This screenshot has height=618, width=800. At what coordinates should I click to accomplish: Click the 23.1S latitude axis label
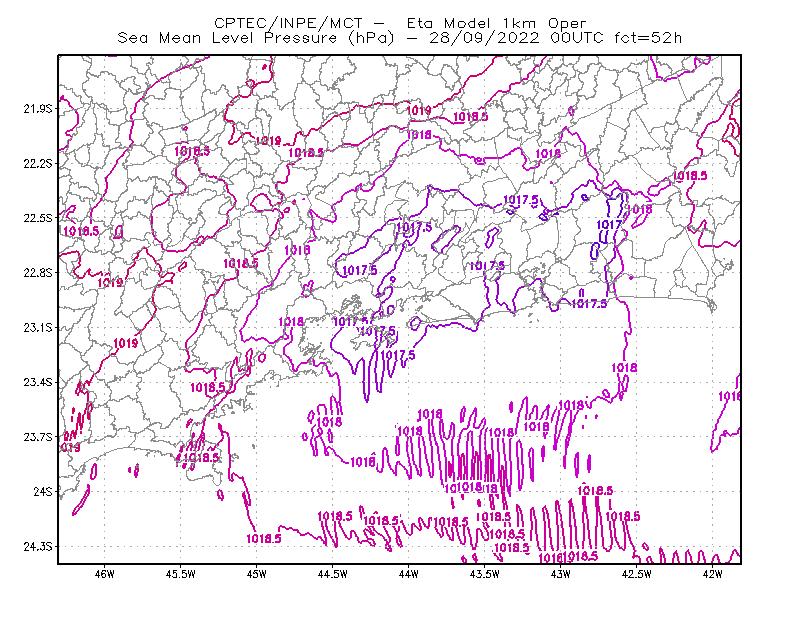point(38,327)
